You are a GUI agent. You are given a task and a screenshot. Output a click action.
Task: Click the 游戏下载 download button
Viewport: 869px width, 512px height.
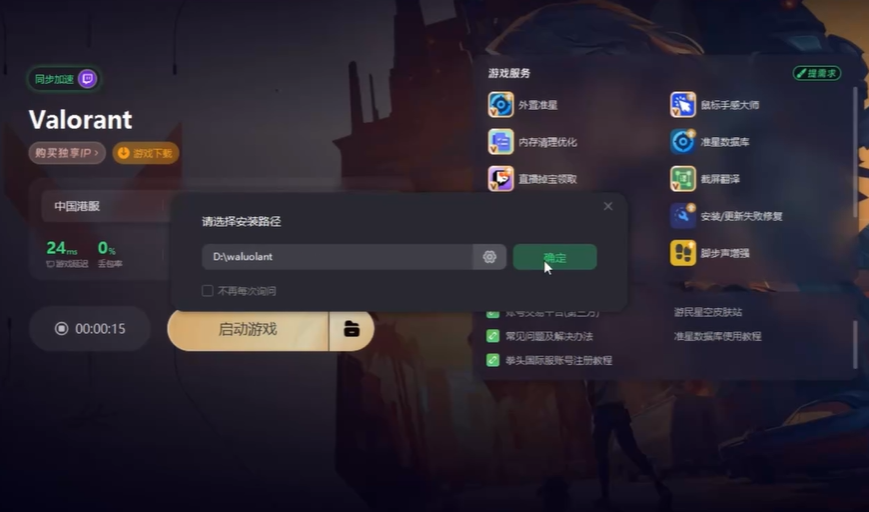(146, 153)
